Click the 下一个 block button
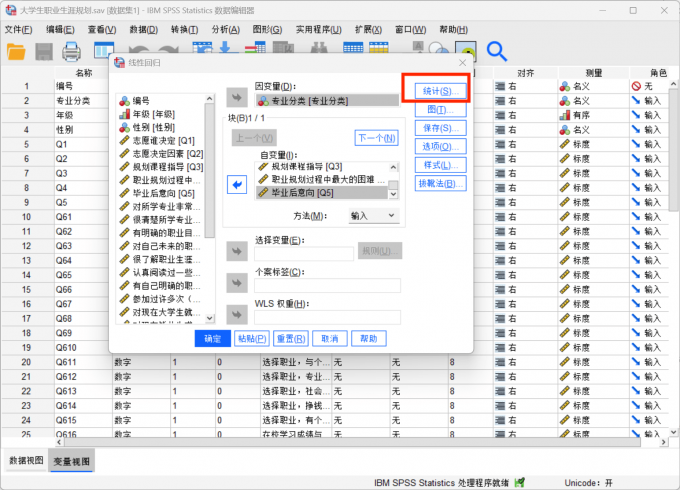Image resolution: width=680 pixels, height=490 pixels. [377, 138]
